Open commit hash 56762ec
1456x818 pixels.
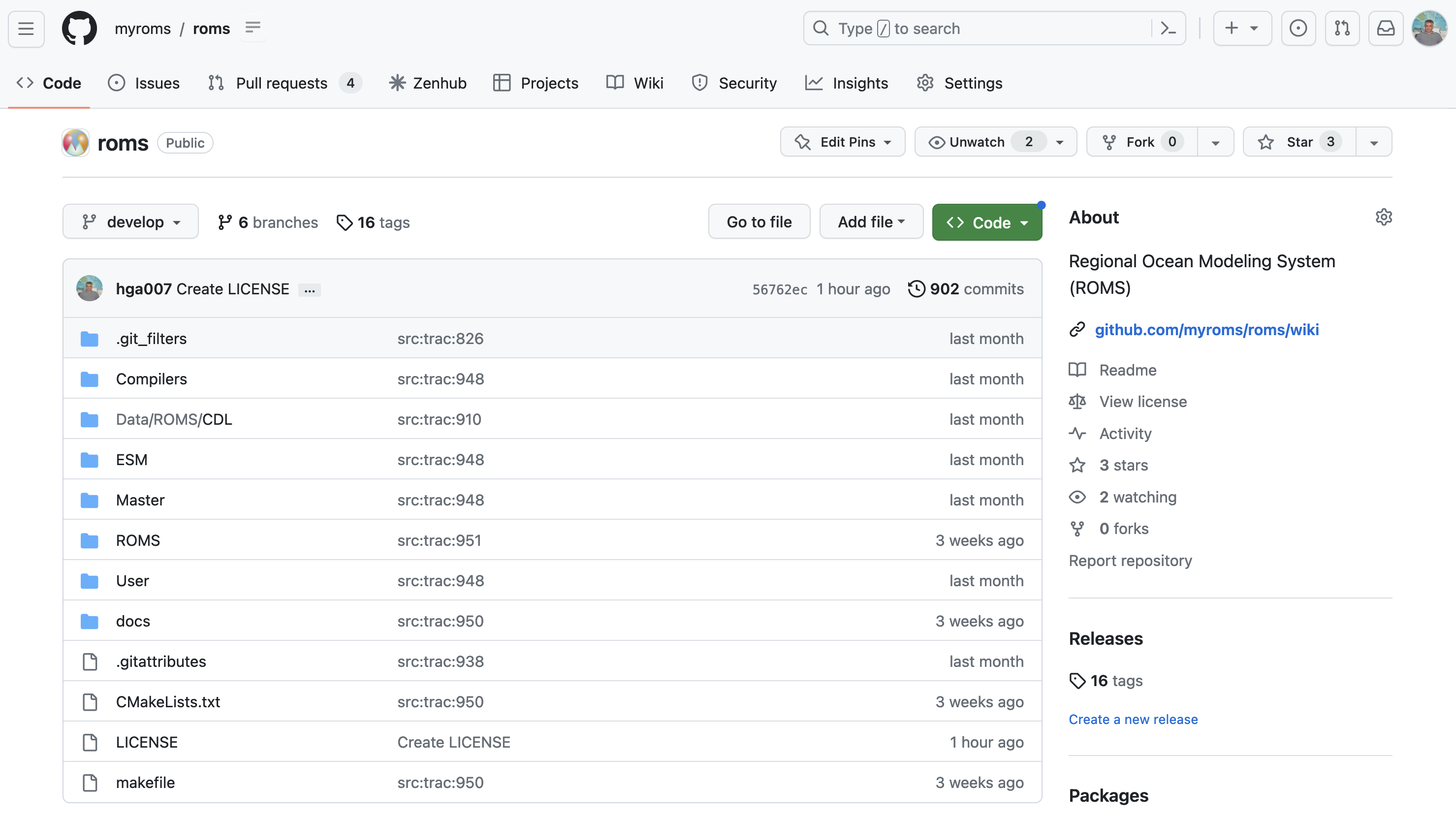point(779,289)
